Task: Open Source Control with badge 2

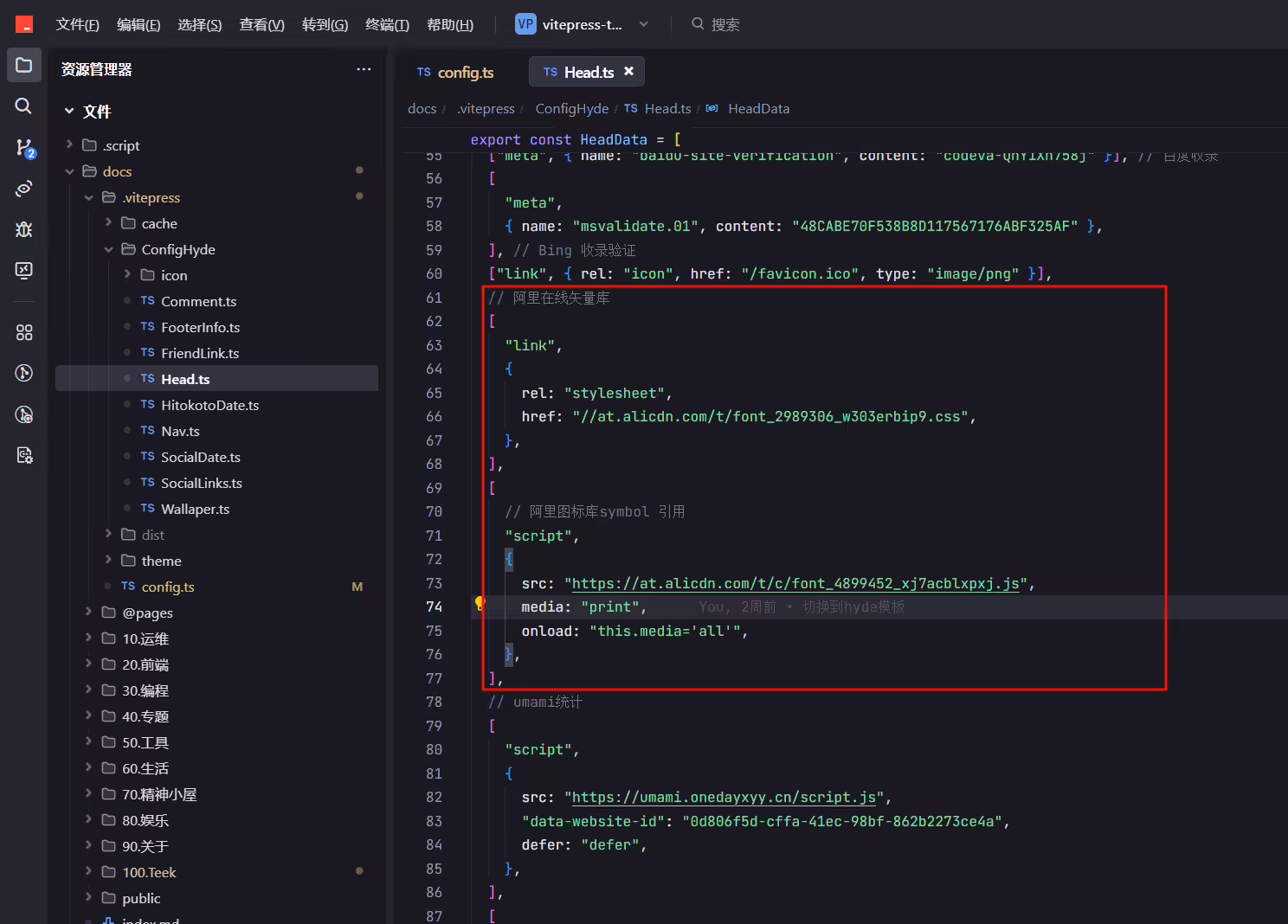Action: click(x=24, y=148)
